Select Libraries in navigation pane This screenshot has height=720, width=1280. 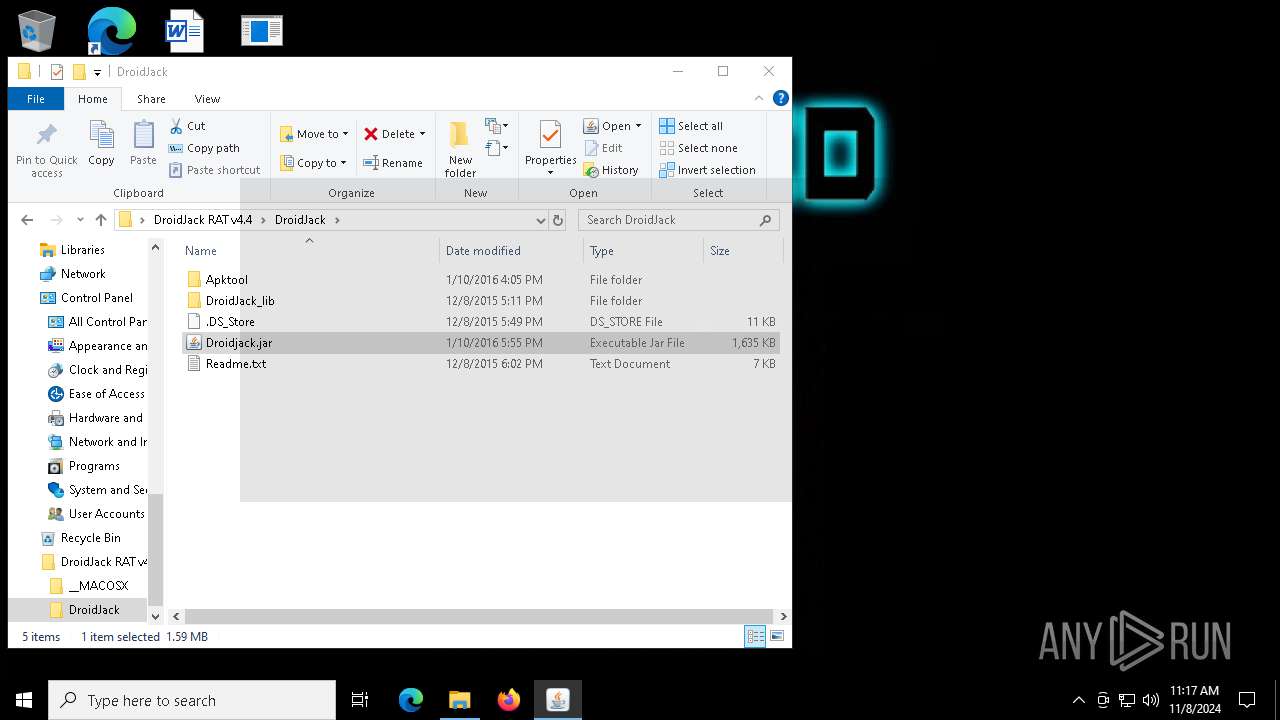coord(82,250)
